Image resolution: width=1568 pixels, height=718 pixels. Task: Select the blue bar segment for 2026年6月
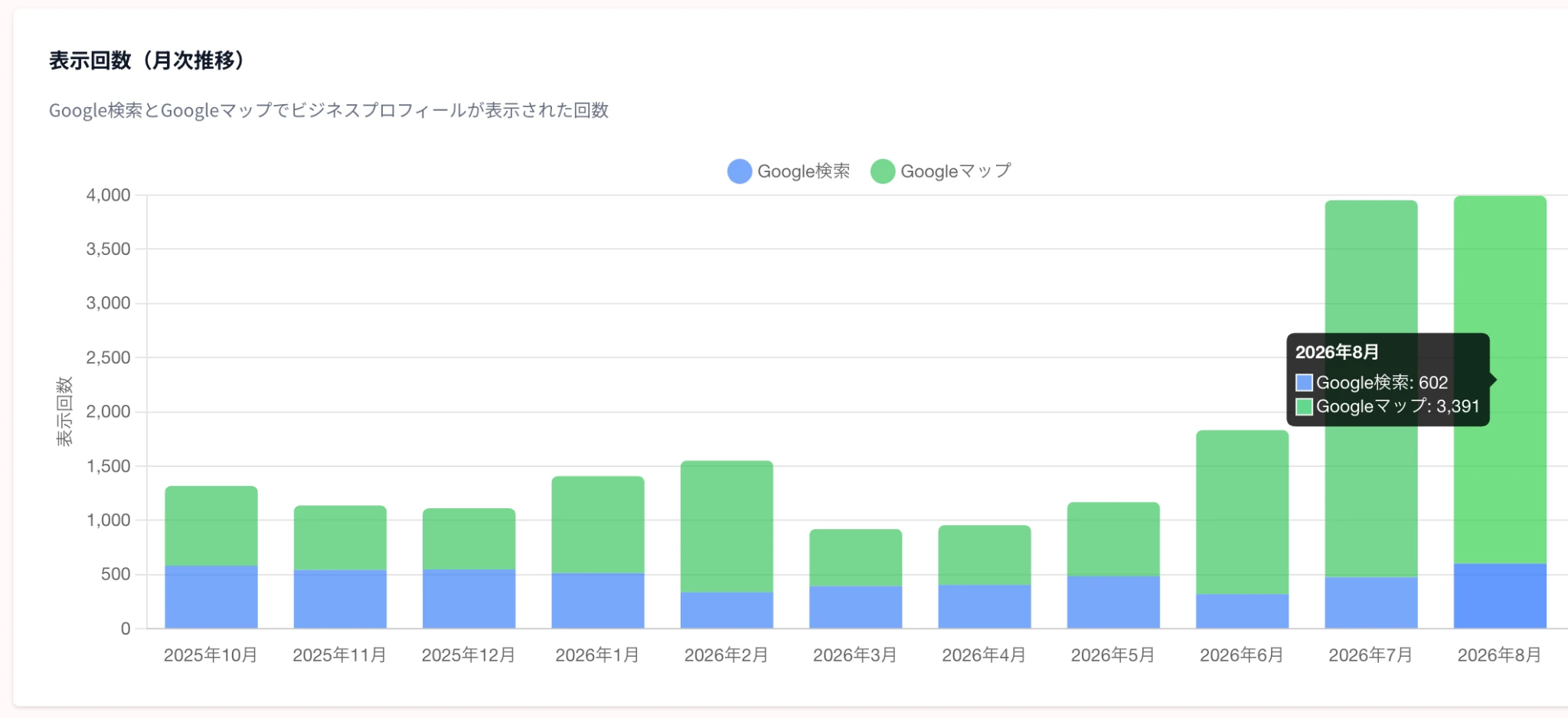pyautogui.click(x=1242, y=612)
